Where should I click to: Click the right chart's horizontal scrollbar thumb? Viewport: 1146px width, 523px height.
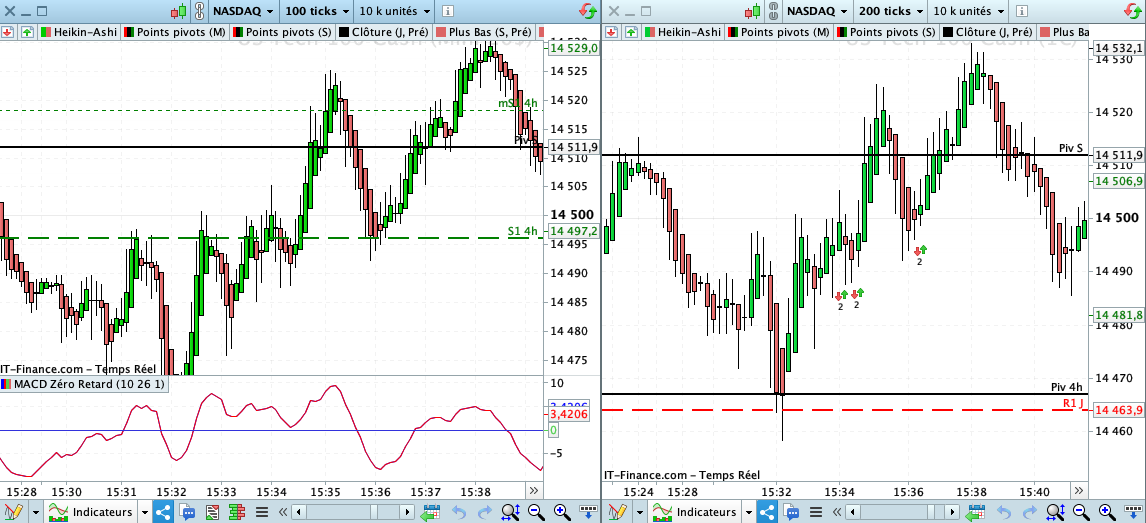[x=931, y=512]
